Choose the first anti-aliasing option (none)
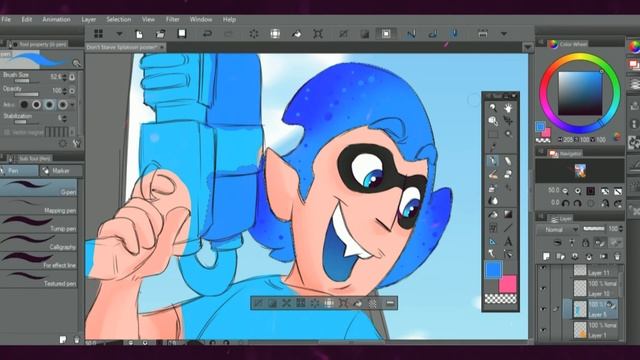Image resolution: width=640 pixels, height=360 pixels. click(x=24, y=105)
